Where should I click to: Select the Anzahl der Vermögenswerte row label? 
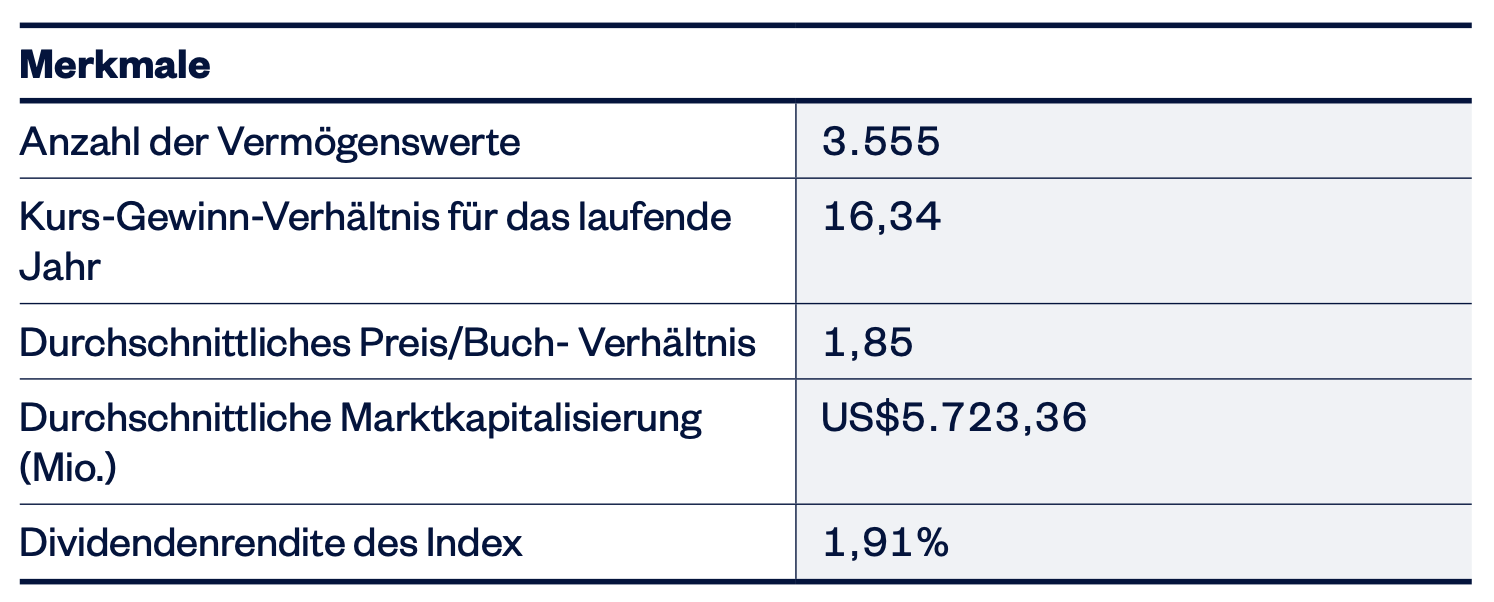[x=270, y=142]
